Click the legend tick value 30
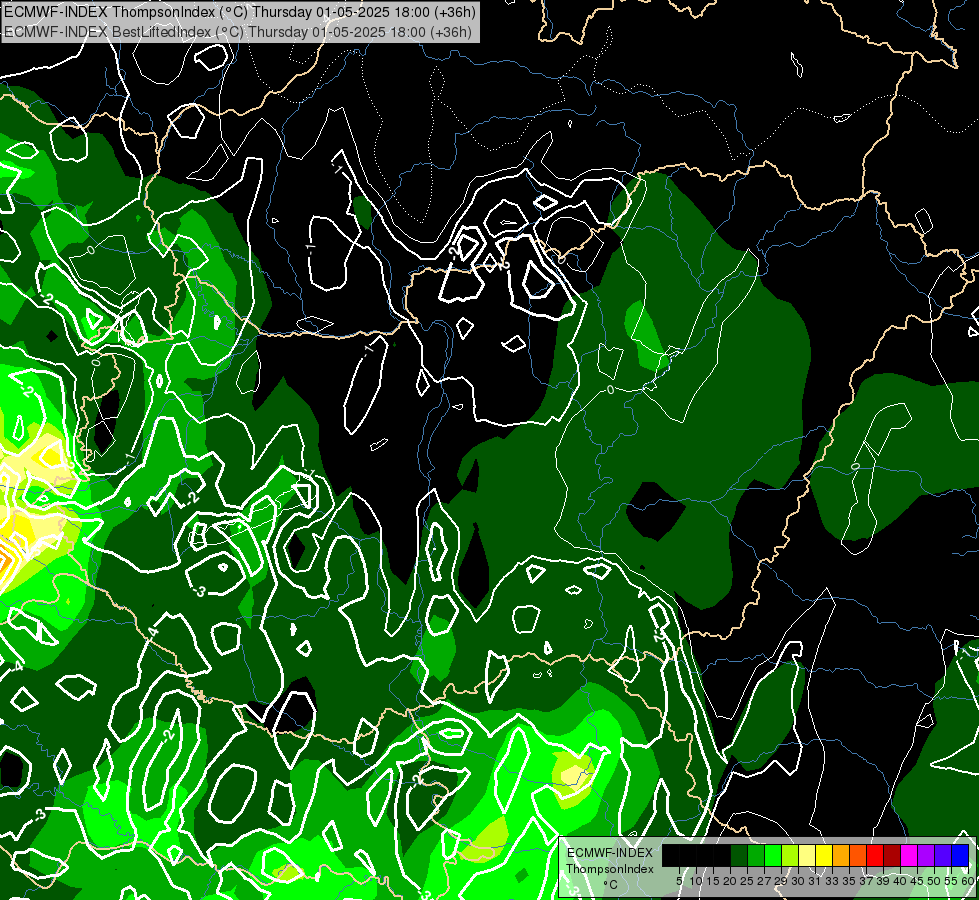The image size is (979, 900). pos(798,881)
